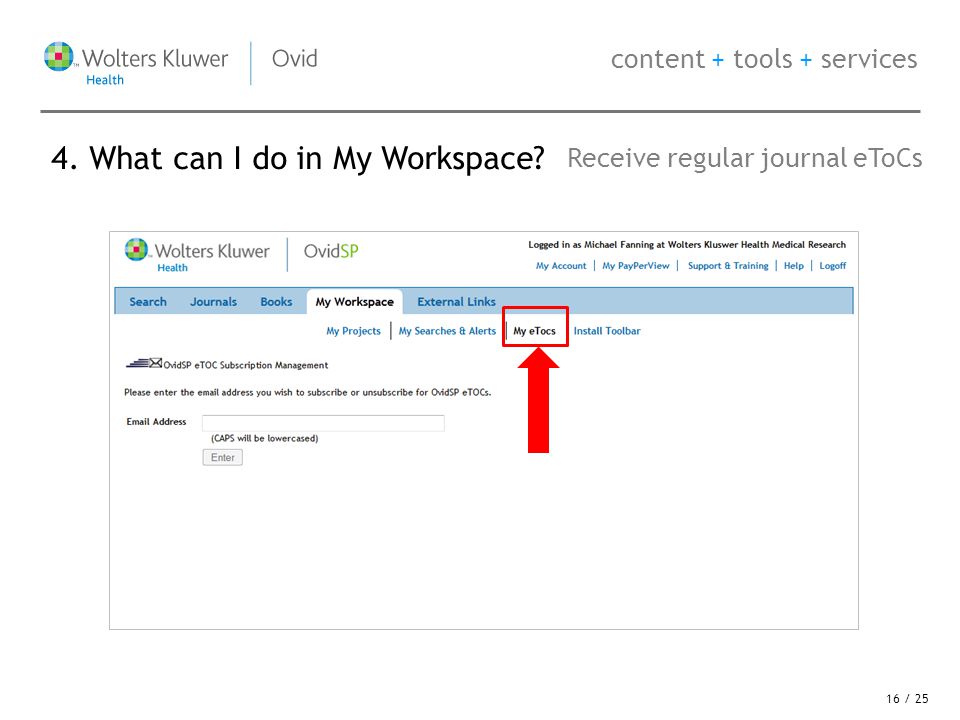
Task: Click the Help link
Action: tap(793, 266)
